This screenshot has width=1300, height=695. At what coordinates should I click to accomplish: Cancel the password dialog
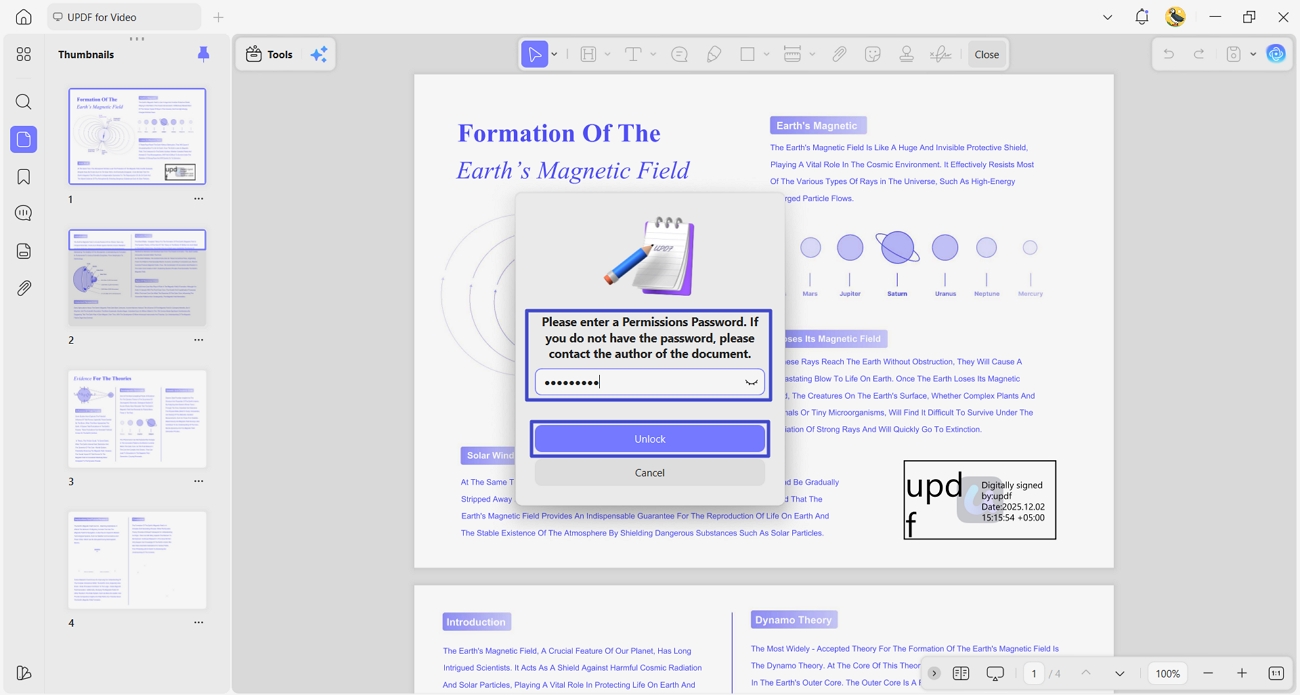tap(650, 473)
